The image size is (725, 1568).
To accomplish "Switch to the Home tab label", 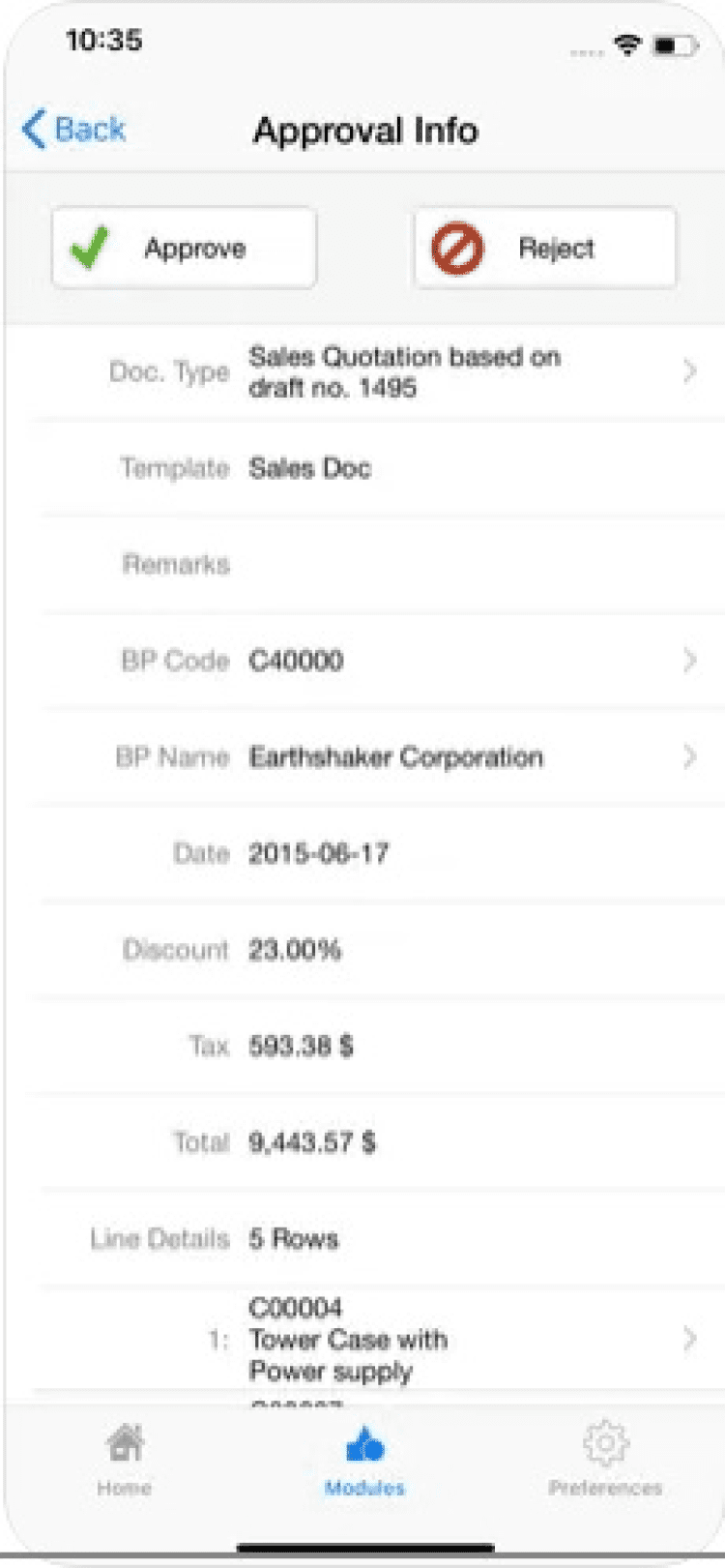I will (x=125, y=1488).
